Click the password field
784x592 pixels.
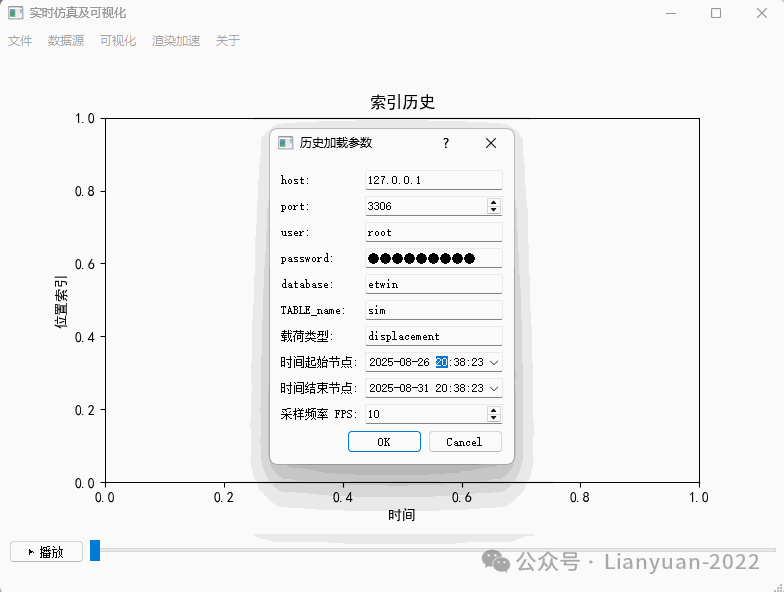click(433, 258)
